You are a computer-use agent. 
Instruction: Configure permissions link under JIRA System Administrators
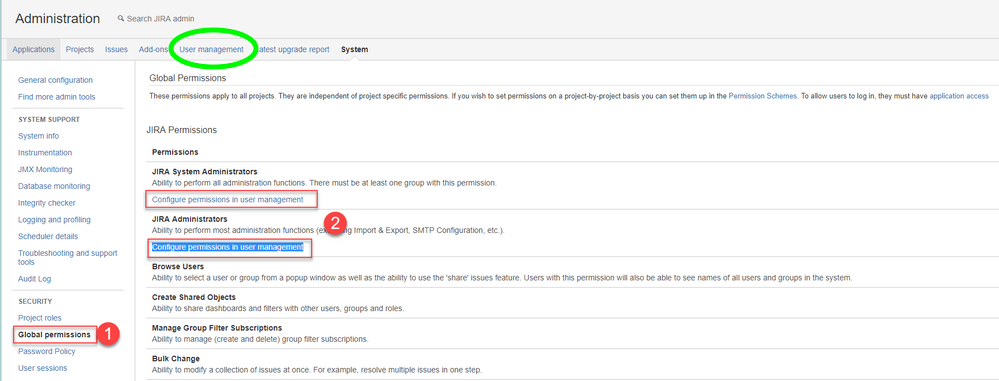[227, 199]
